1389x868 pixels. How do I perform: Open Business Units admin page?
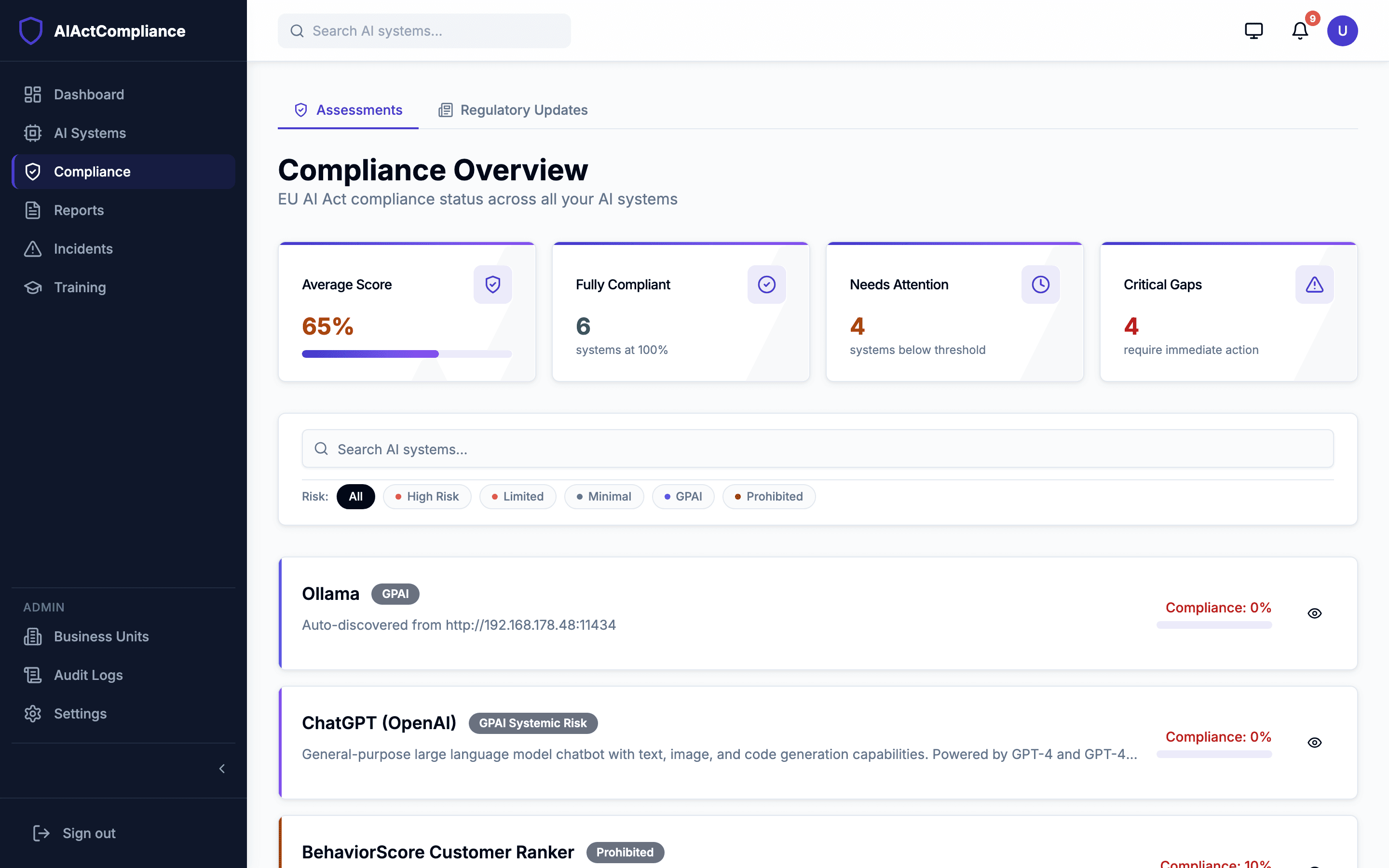[101, 636]
